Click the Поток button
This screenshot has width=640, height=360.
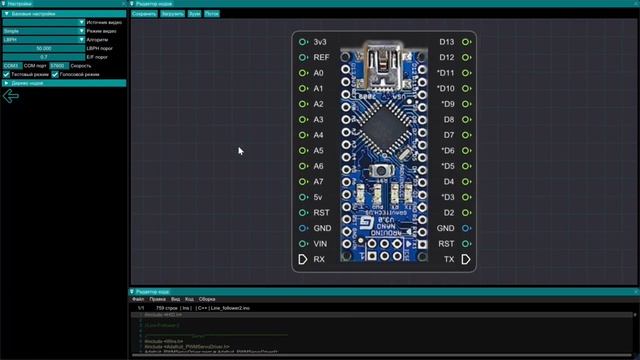[211, 14]
